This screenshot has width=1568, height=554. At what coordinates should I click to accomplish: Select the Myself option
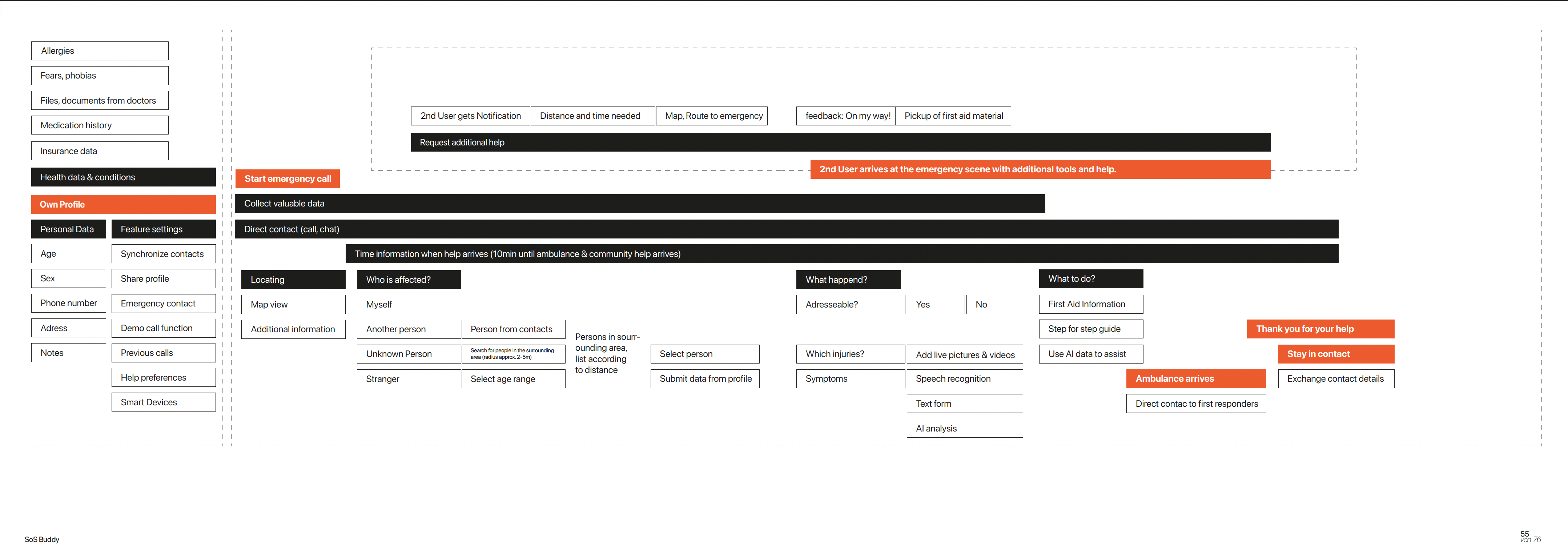(409, 304)
